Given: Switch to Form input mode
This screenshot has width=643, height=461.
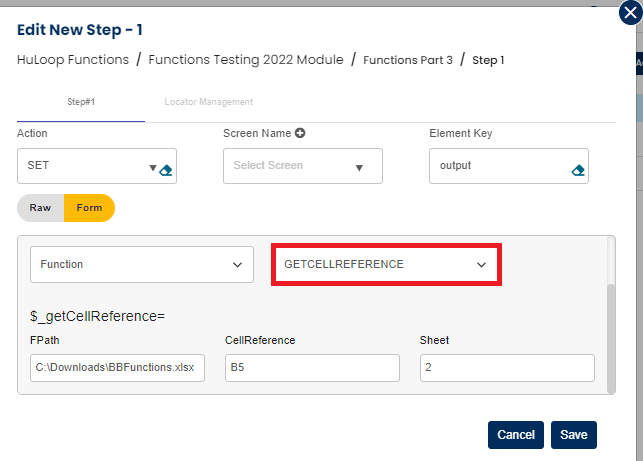Looking at the screenshot, I should coord(89,208).
